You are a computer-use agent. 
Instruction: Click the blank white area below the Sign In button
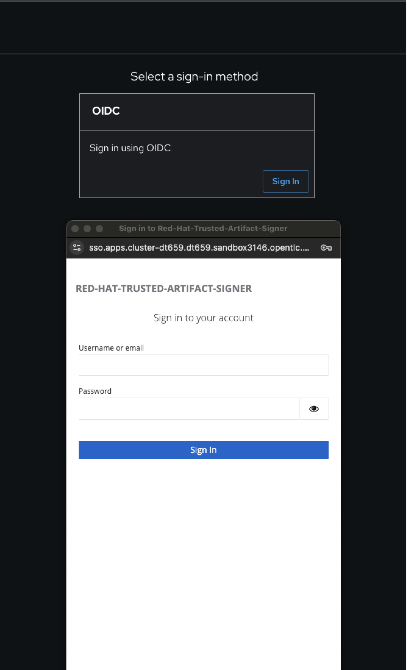point(204,564)
